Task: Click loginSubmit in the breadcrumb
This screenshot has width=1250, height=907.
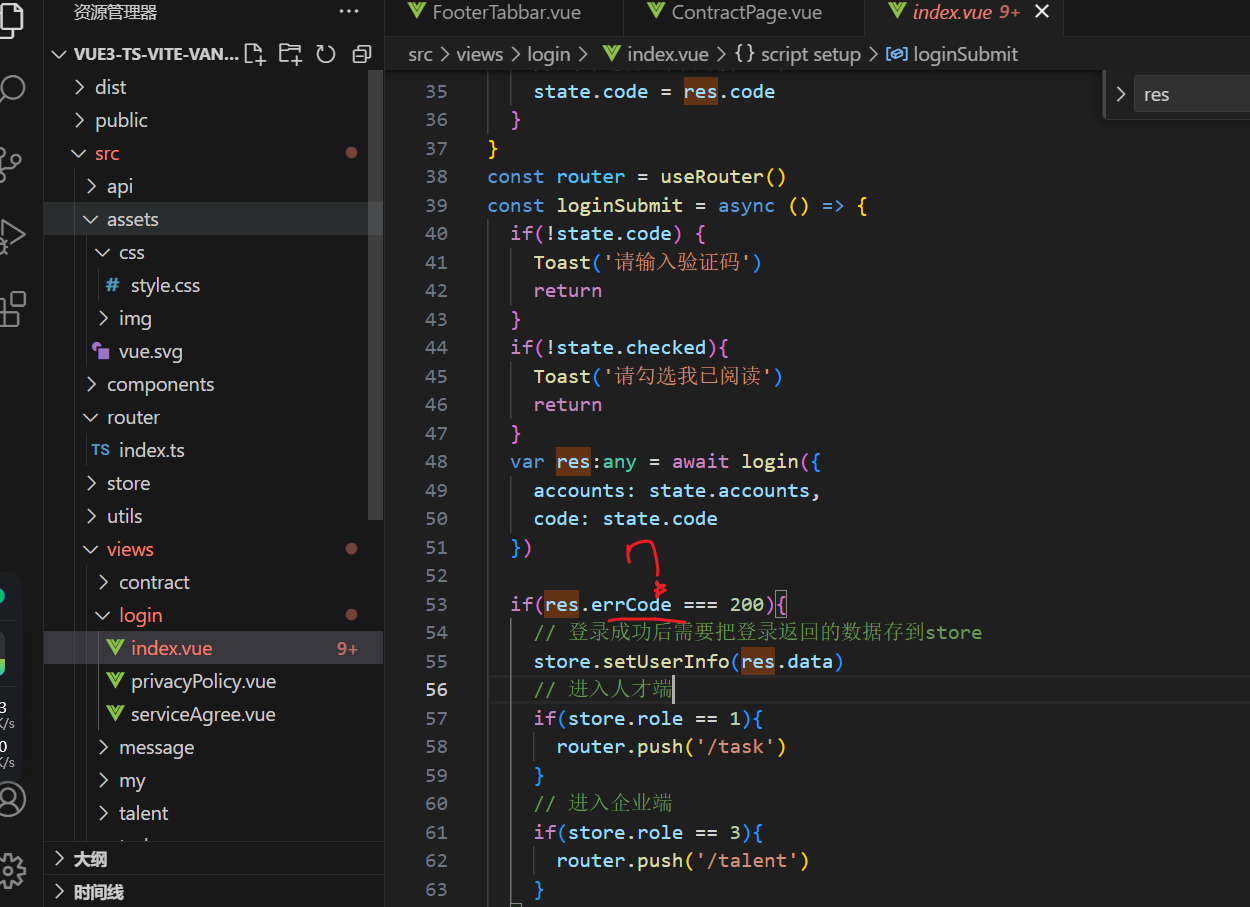Action: [x=965, y=55]
